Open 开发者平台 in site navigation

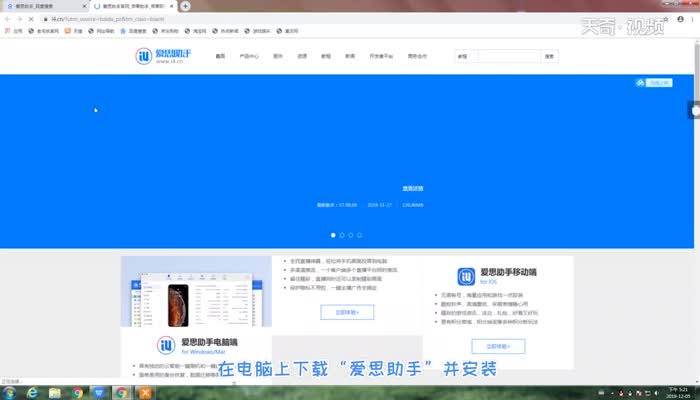381,56
